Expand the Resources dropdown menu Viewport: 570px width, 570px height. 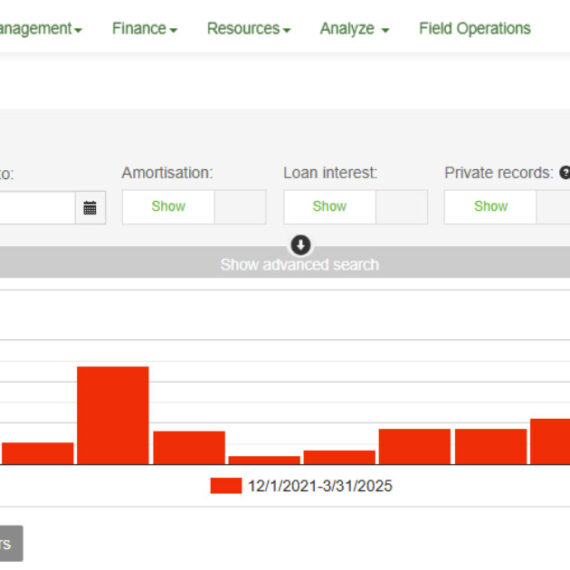coord(249,28)
